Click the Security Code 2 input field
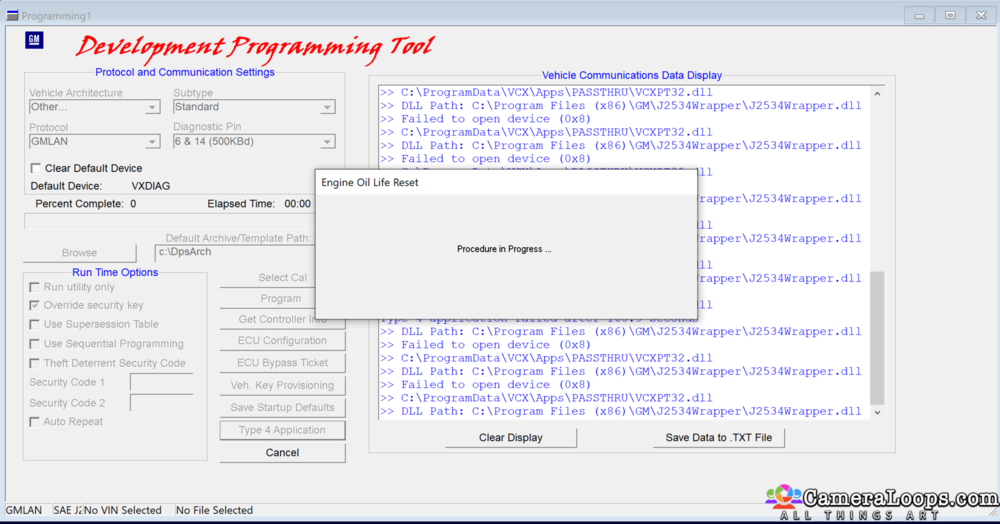The image size is (1000, 524). pos(161,403)
